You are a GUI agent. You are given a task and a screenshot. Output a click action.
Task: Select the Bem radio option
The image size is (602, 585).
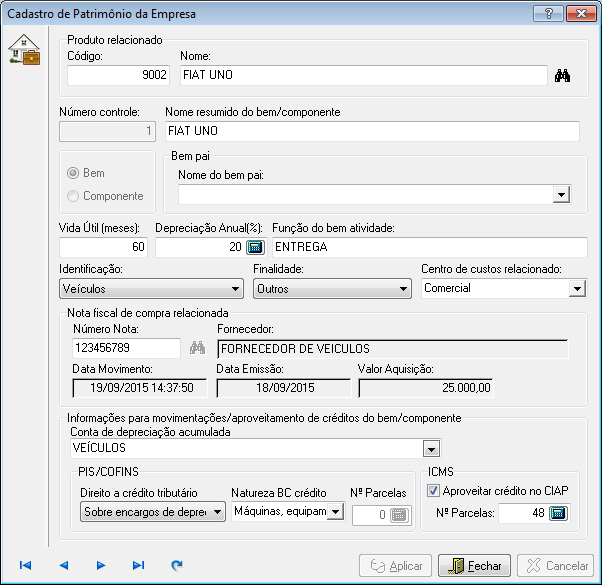pos(73,173)
